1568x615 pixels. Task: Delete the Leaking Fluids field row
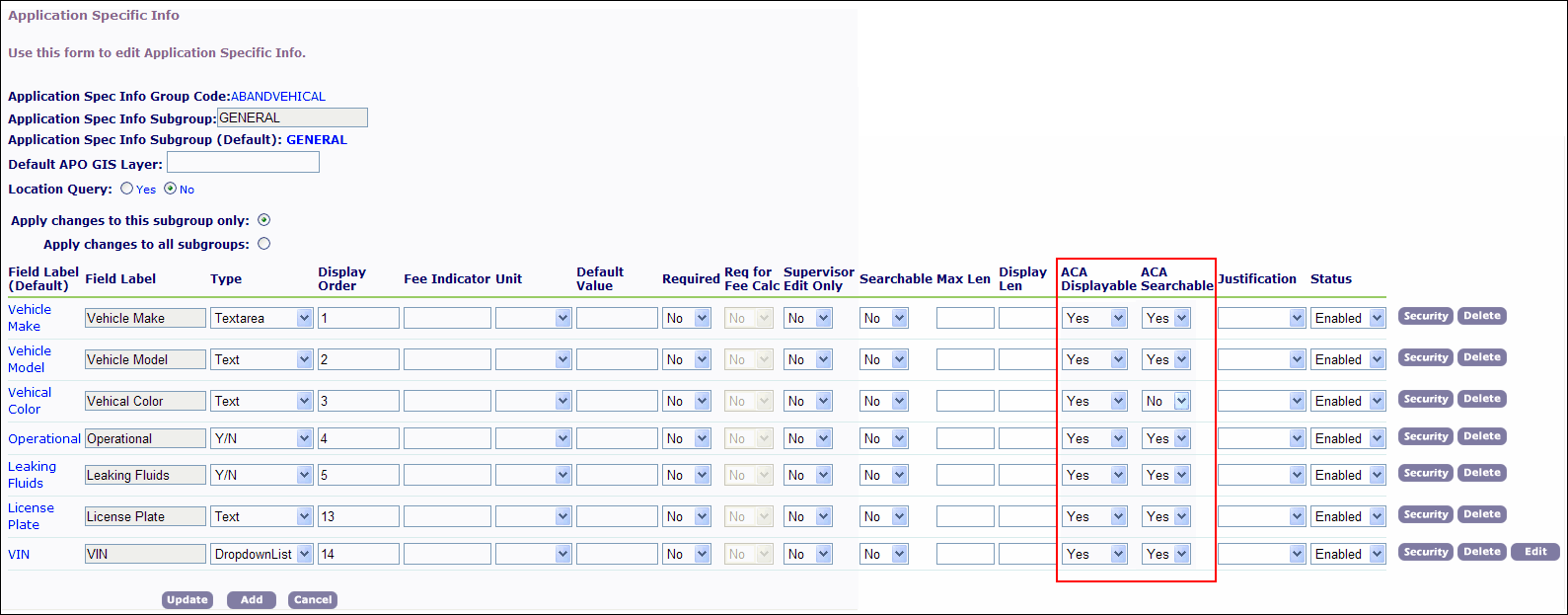coord(1481,473)
